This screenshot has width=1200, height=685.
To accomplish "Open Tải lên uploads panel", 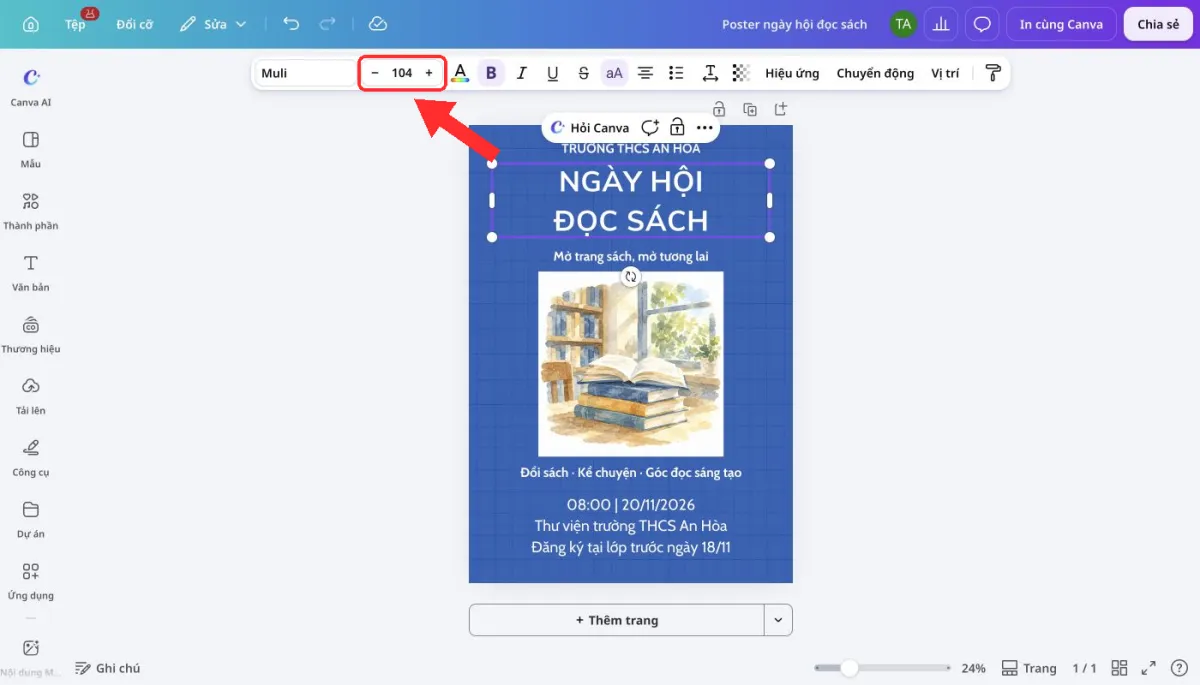I will [x=31, y=396].
